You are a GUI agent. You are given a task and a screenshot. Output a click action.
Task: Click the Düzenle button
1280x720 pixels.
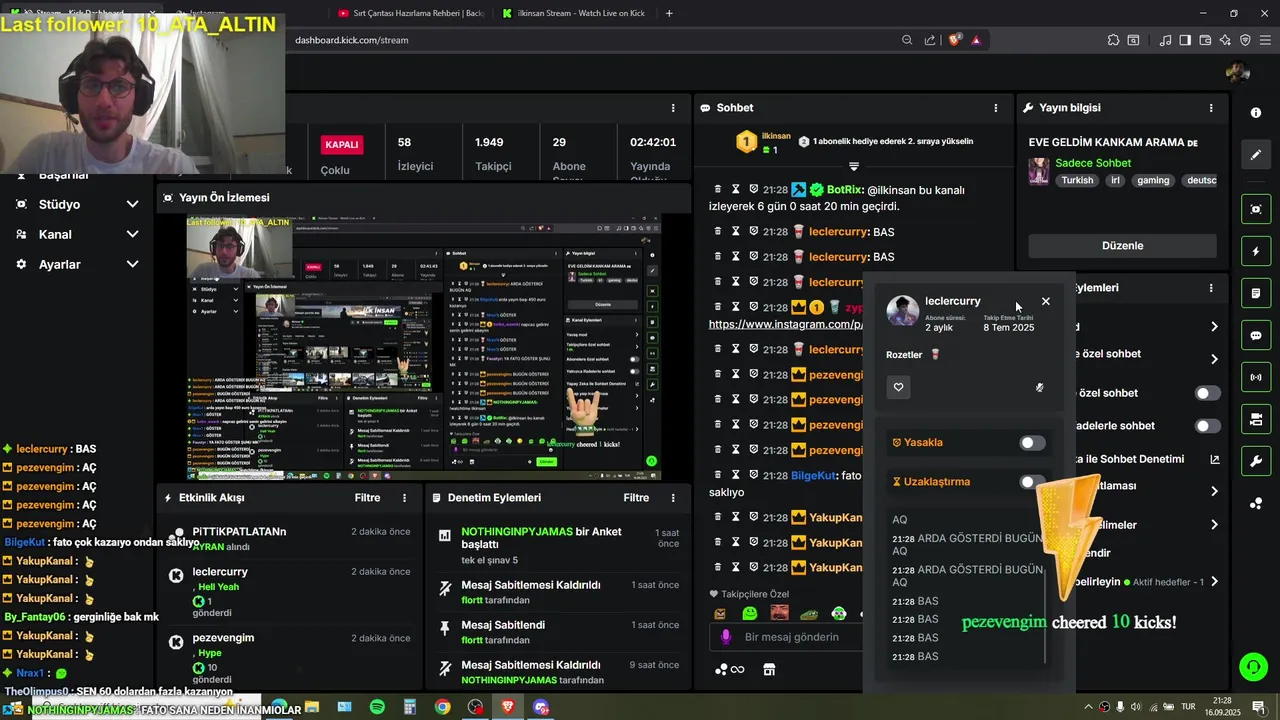(1122, 246)
